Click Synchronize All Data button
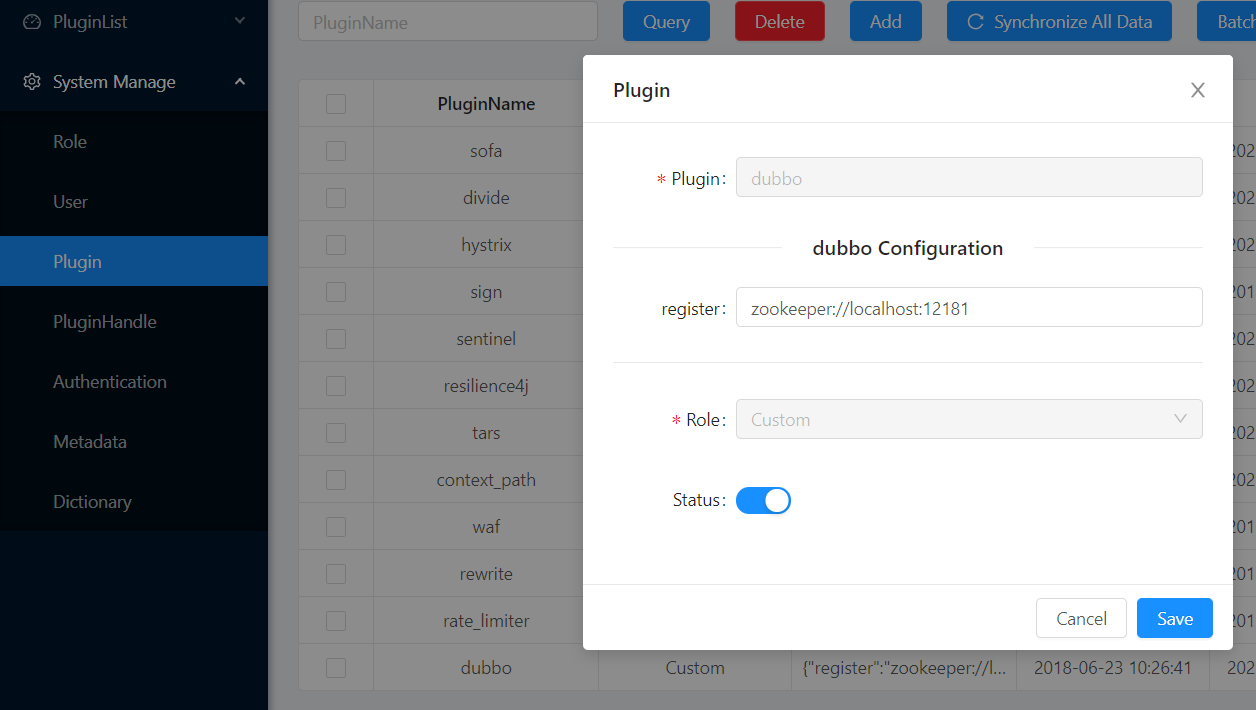The image size is (1256, 710). pos(1059,21)
